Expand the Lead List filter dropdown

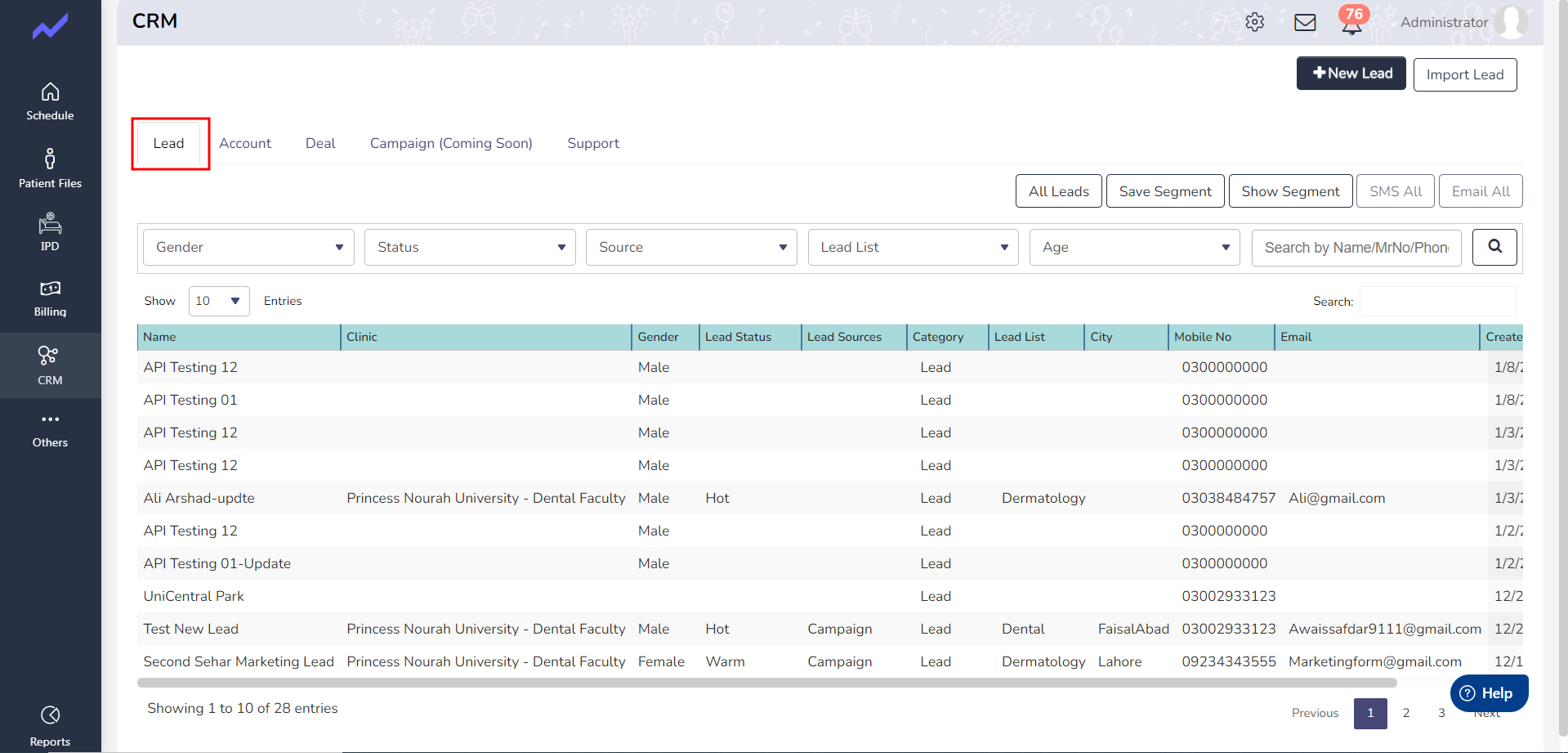pyautogui.click(x=914, y=247)
